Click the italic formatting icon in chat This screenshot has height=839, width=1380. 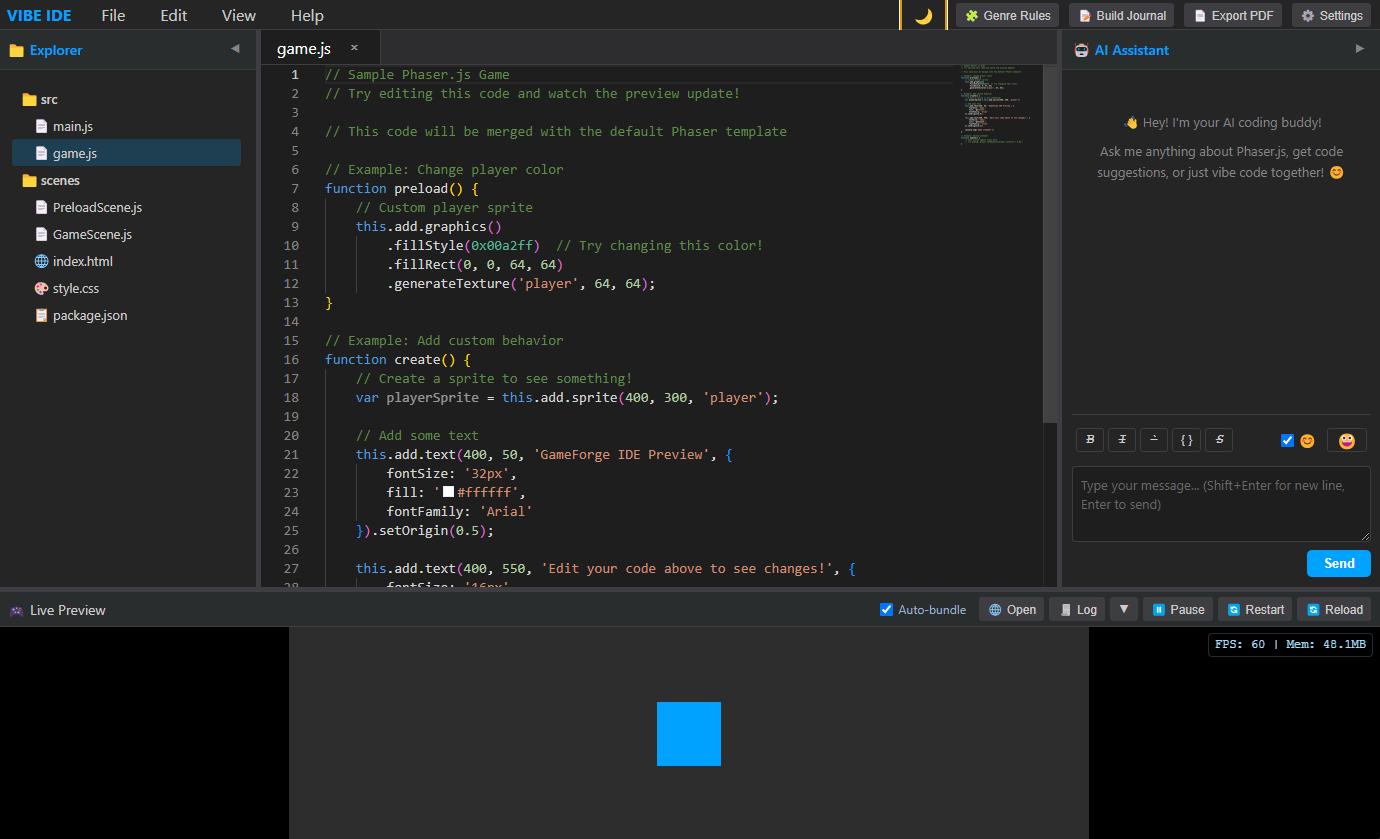tap(1122, 440)
